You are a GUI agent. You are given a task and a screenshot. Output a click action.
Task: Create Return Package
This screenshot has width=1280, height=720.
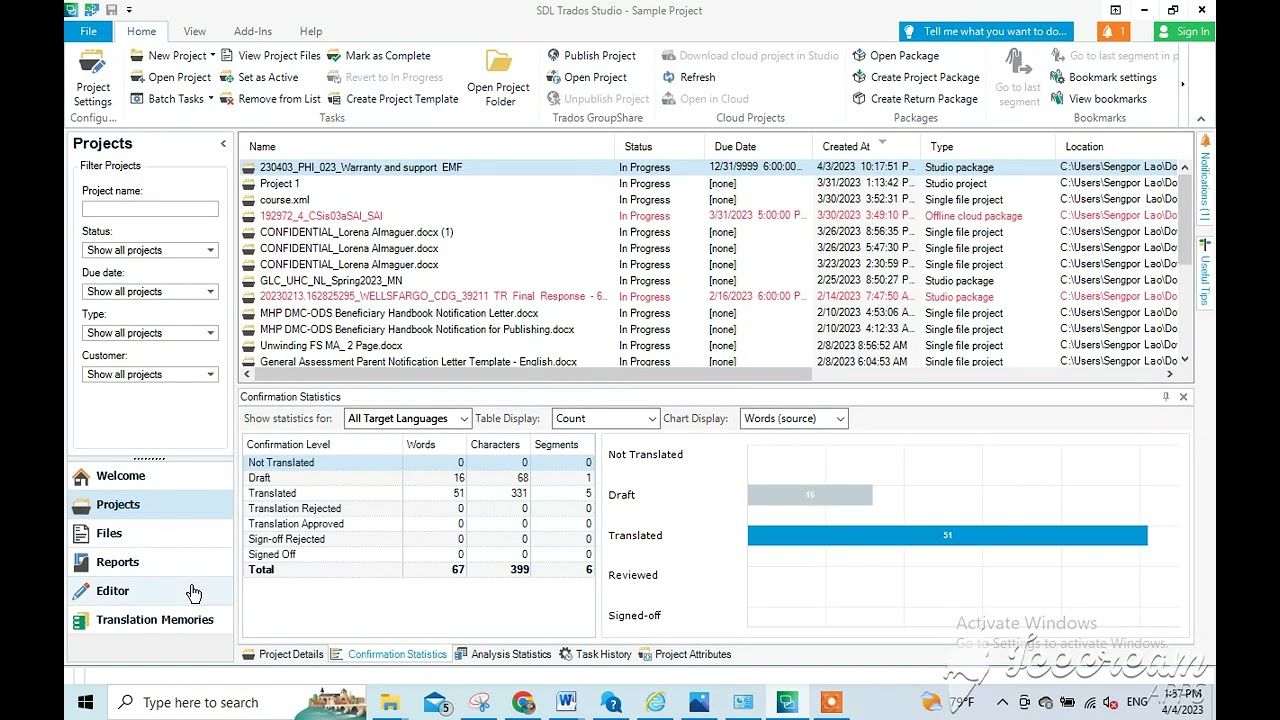tap(915, 99)
